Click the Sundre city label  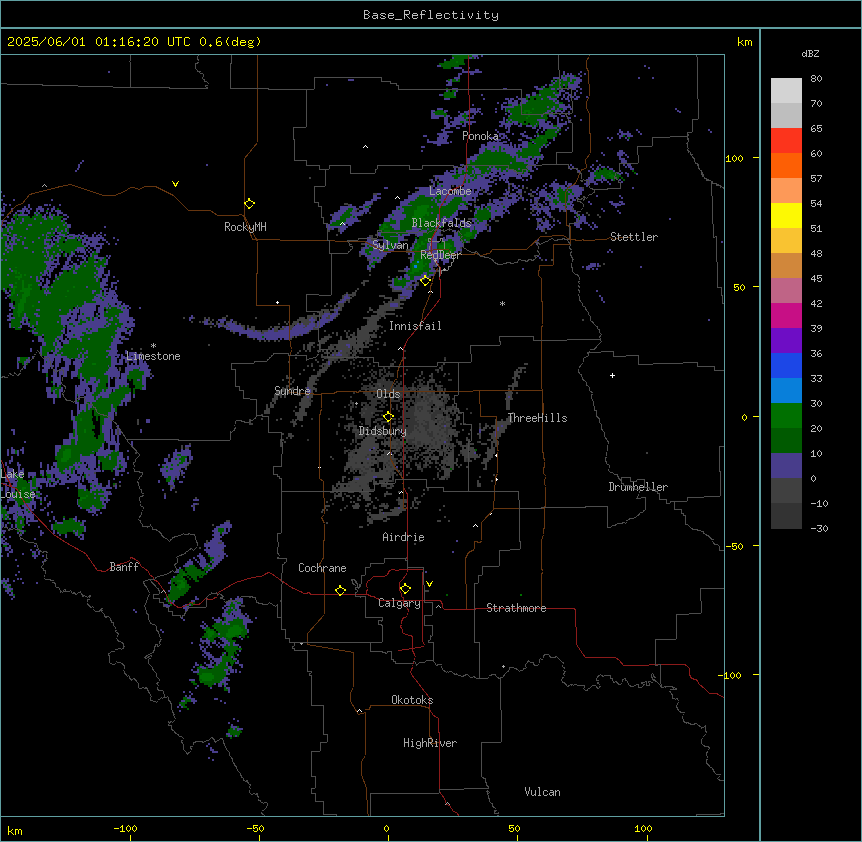tap(292, 391)
